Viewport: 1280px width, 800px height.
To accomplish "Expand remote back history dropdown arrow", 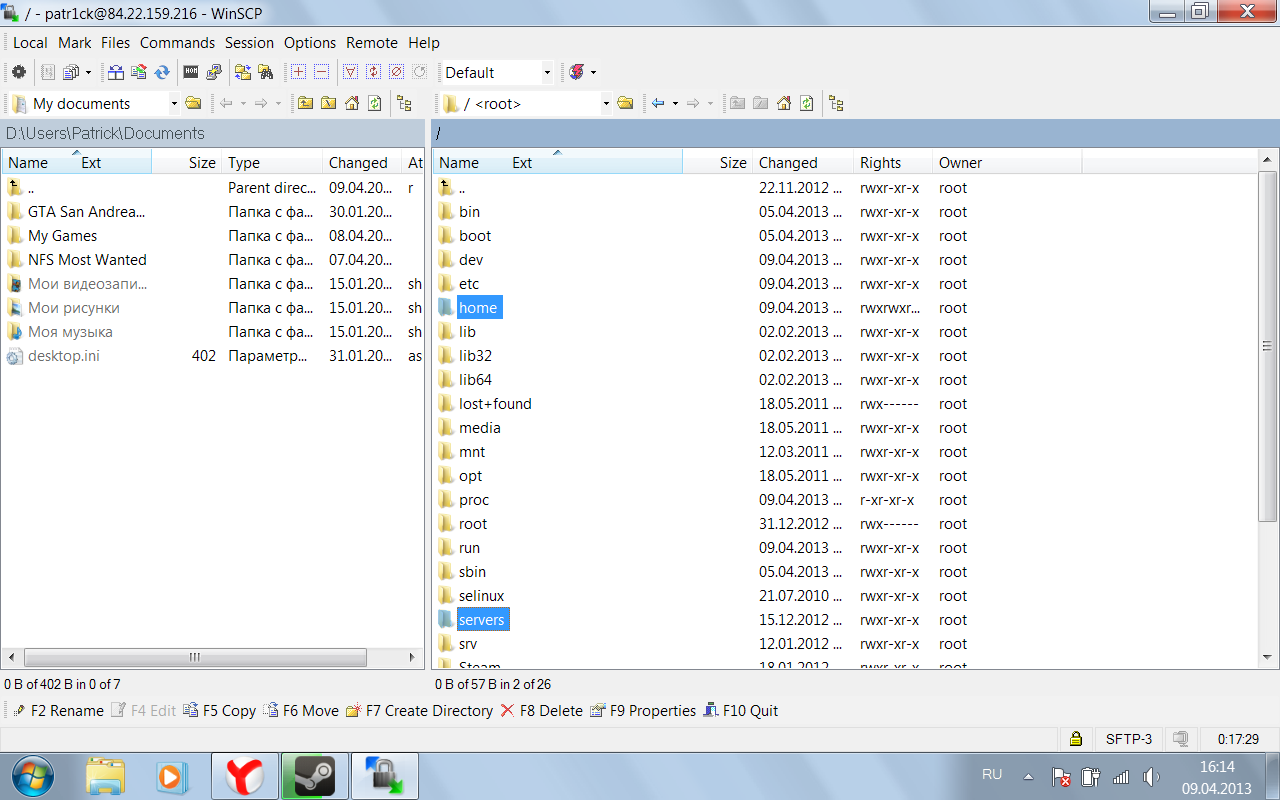I will (x=675, y=103).
